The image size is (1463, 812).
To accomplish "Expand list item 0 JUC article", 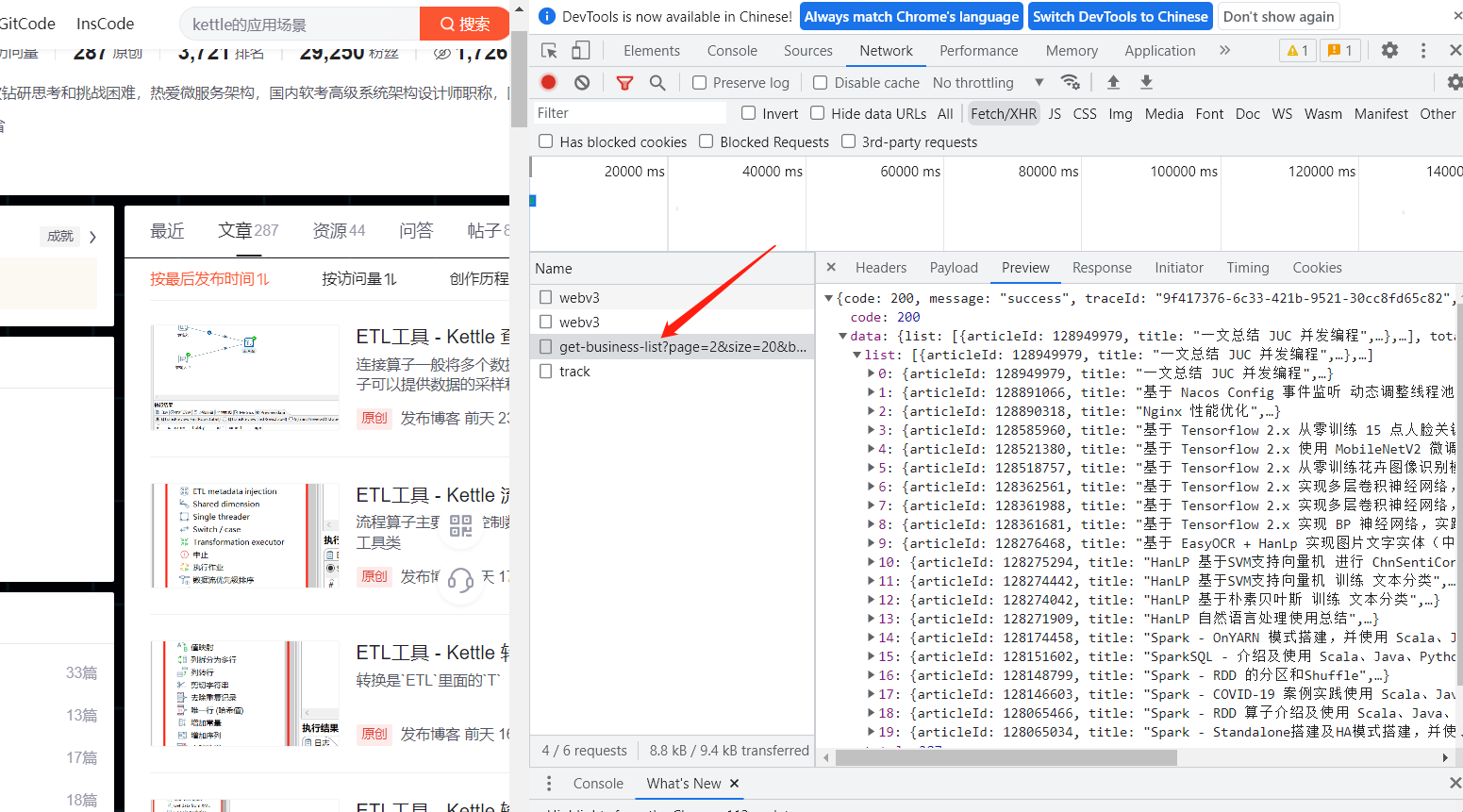I will click(872, 373).
